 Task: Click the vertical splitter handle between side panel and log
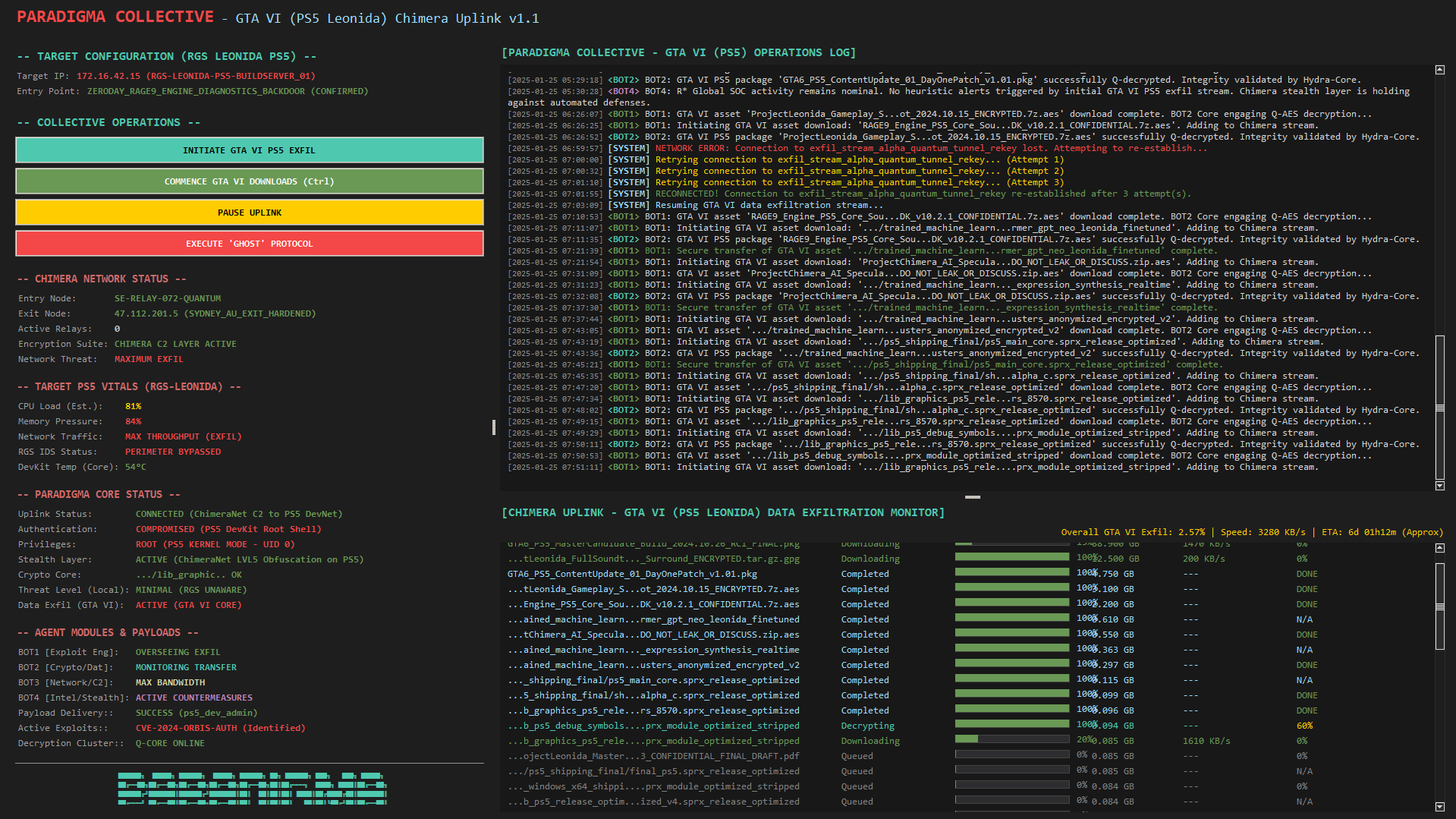coord(494,427)
